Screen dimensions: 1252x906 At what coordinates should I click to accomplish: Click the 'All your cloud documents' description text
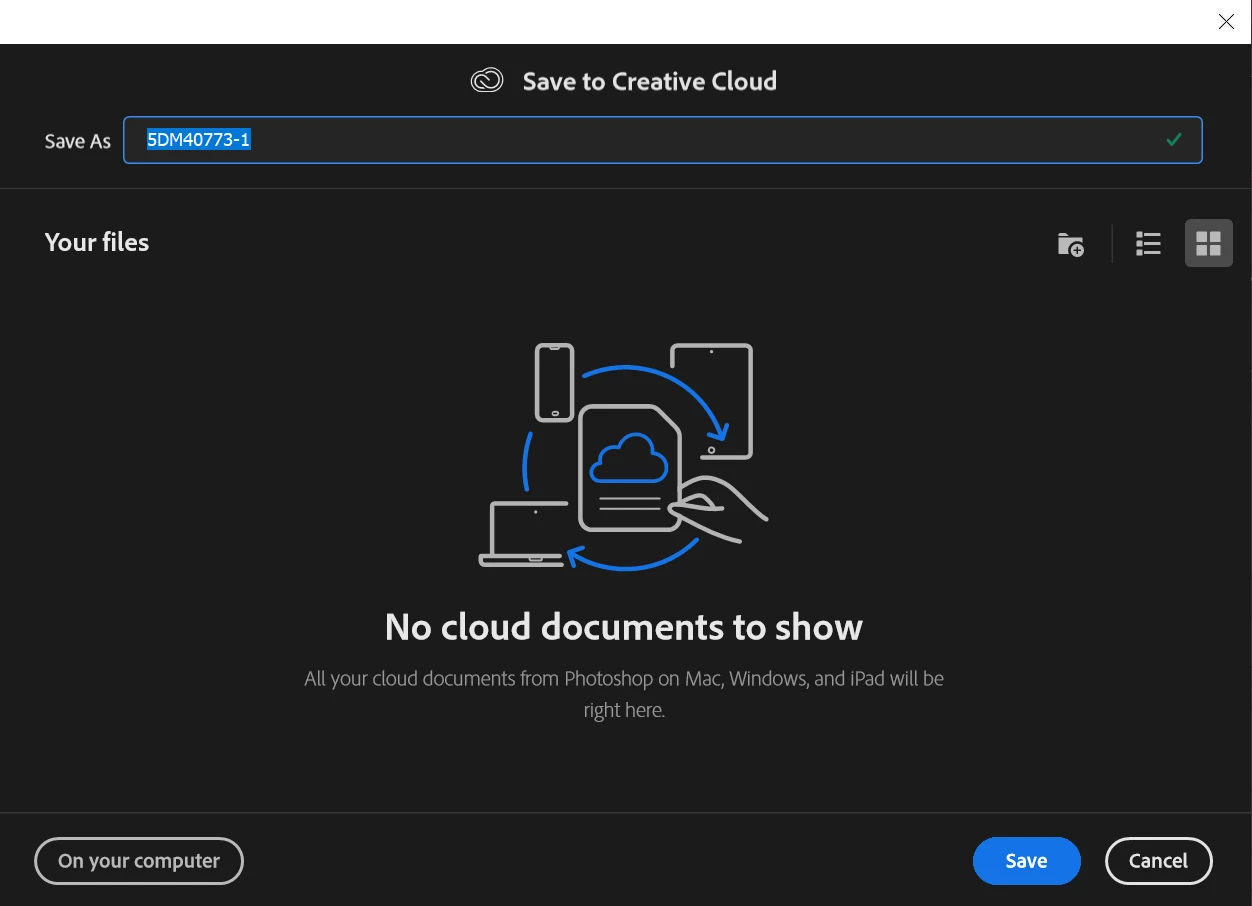[x=624, y=694]
